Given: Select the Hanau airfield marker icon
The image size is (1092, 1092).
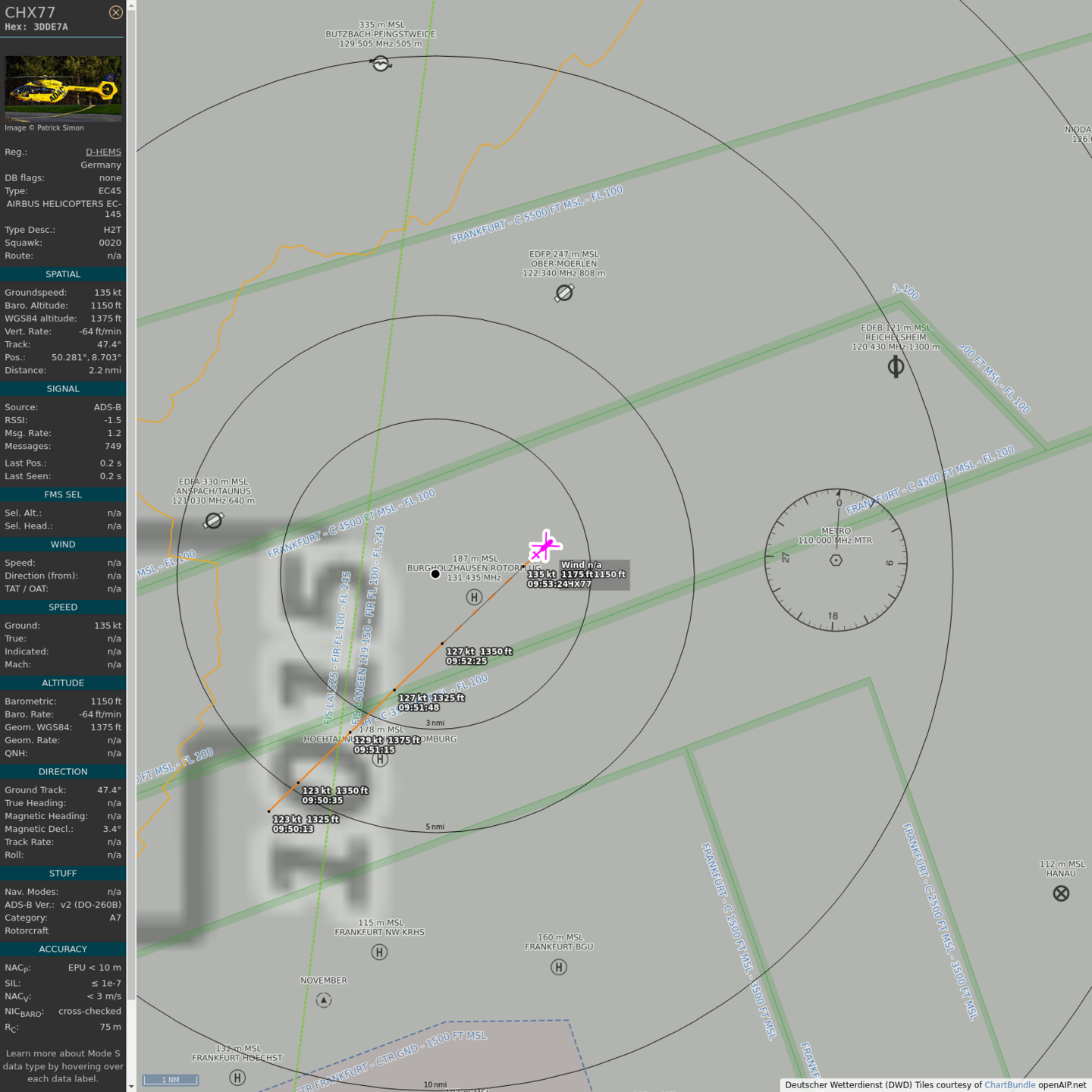Looking at the screenshot, I should point(1061,893).
